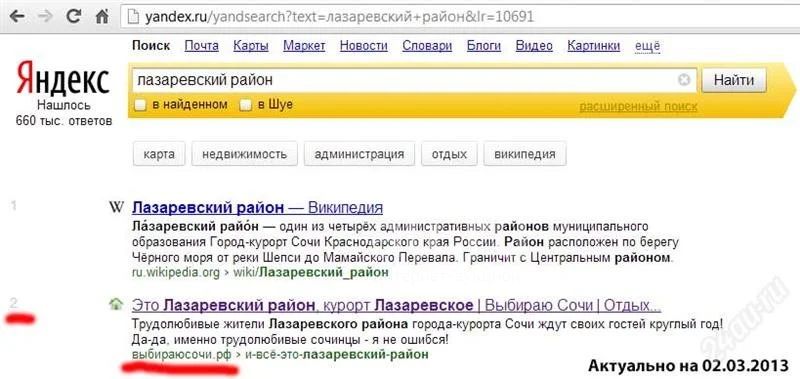This screenshot has width=800, height=379.
Task: Open 'Это Лазаревский район, курорт Лазаревское' result
Action: (396, 305)
